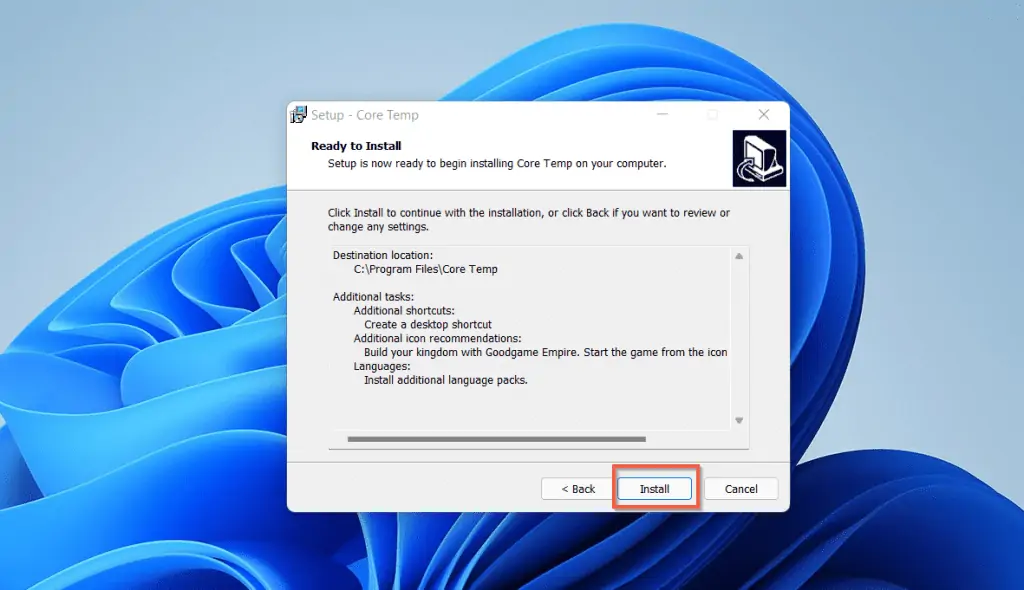Click the scrollbar up arrow in summary box
The height and width of the screenshot is (590, 1024).
[x=739, y=255]
